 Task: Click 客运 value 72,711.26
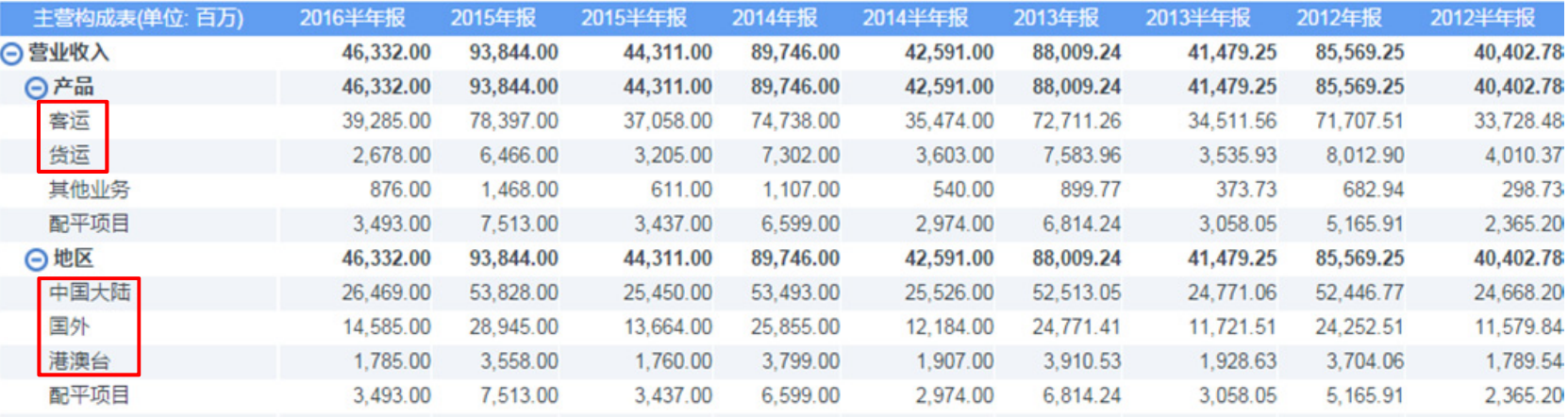1077,121
